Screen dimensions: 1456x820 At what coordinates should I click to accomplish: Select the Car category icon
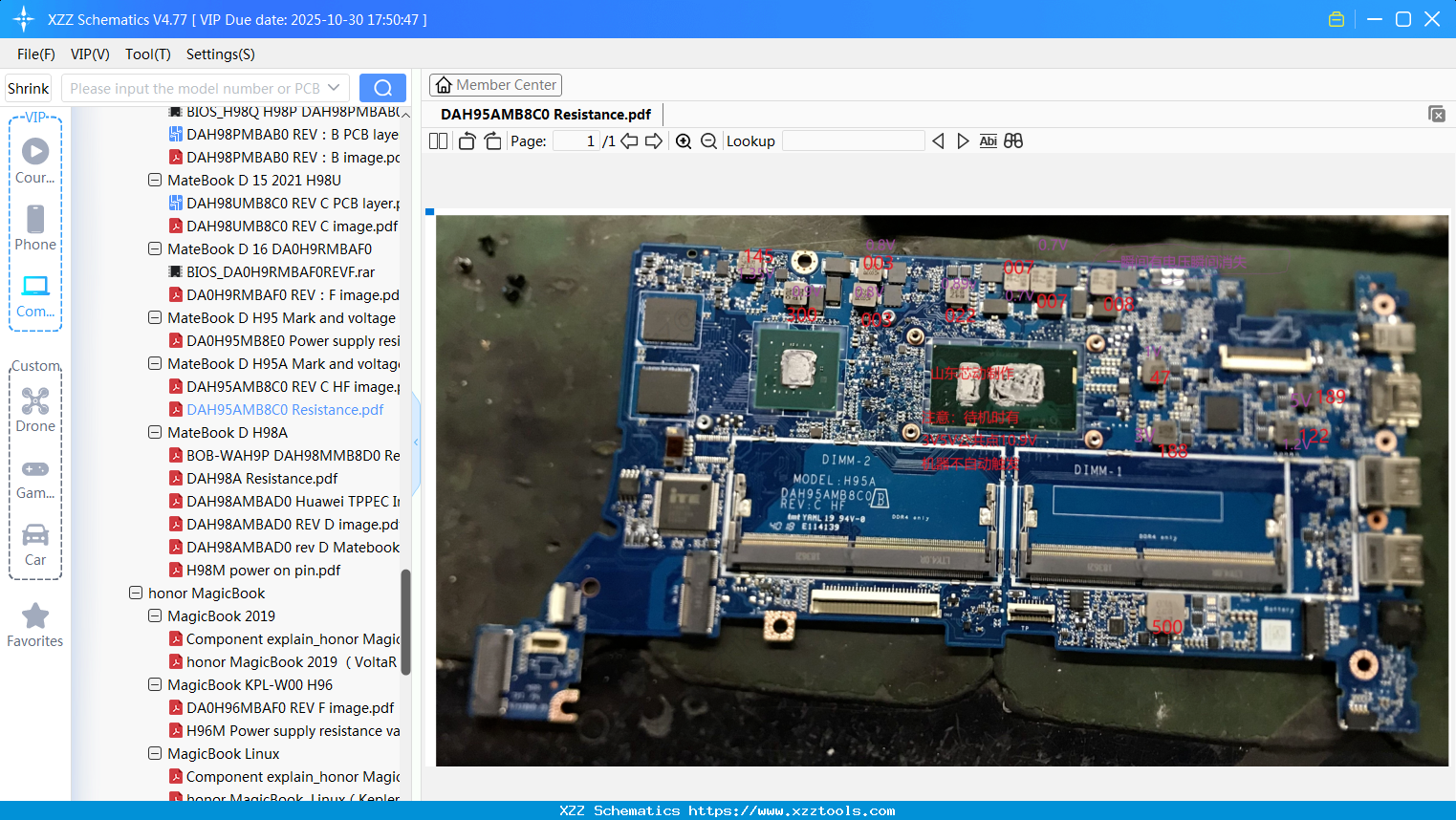(x=35, y=544)
